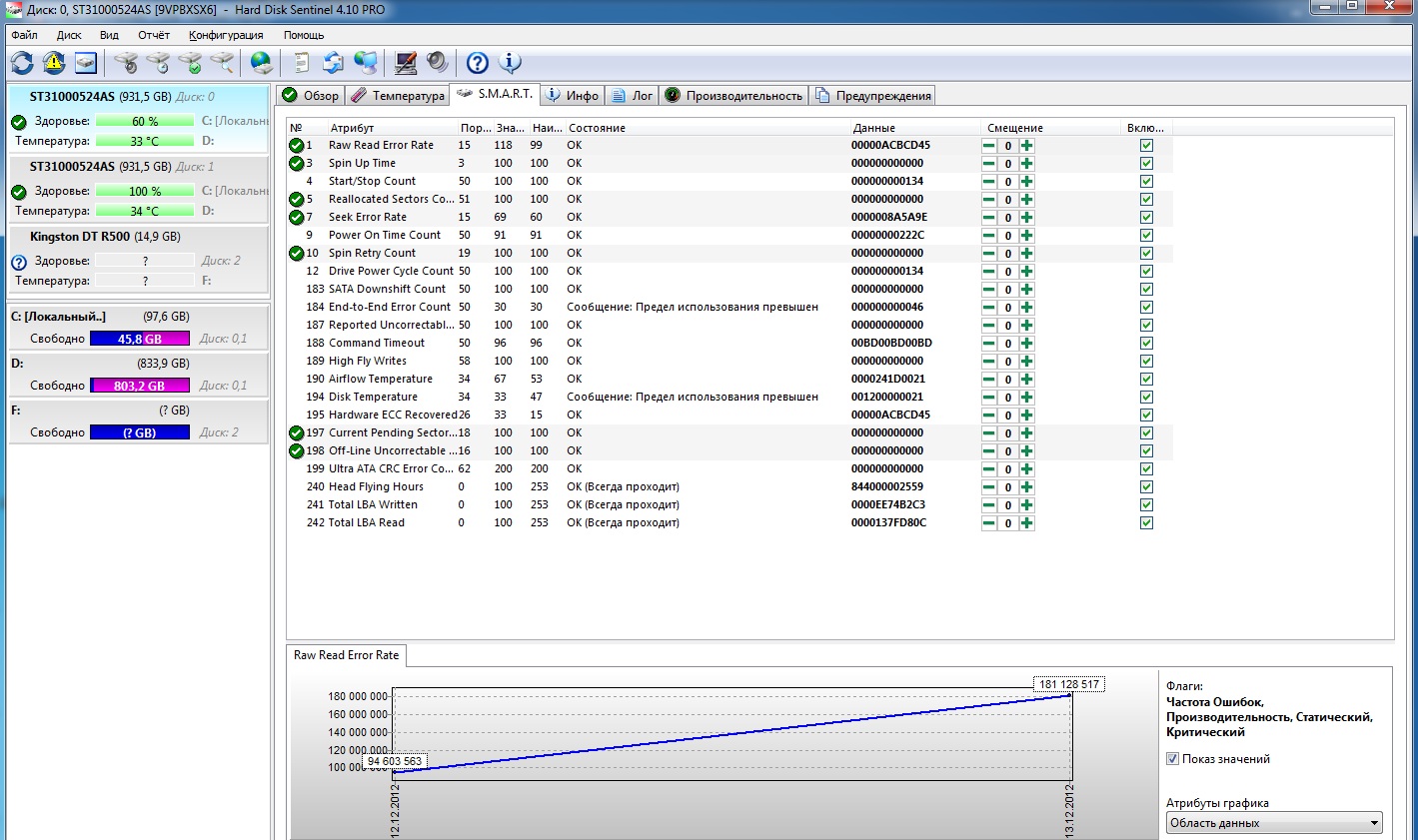Sort by the Смещение column header
The height and width of the screenshot is (840, 1418).
pos(1051,128)
